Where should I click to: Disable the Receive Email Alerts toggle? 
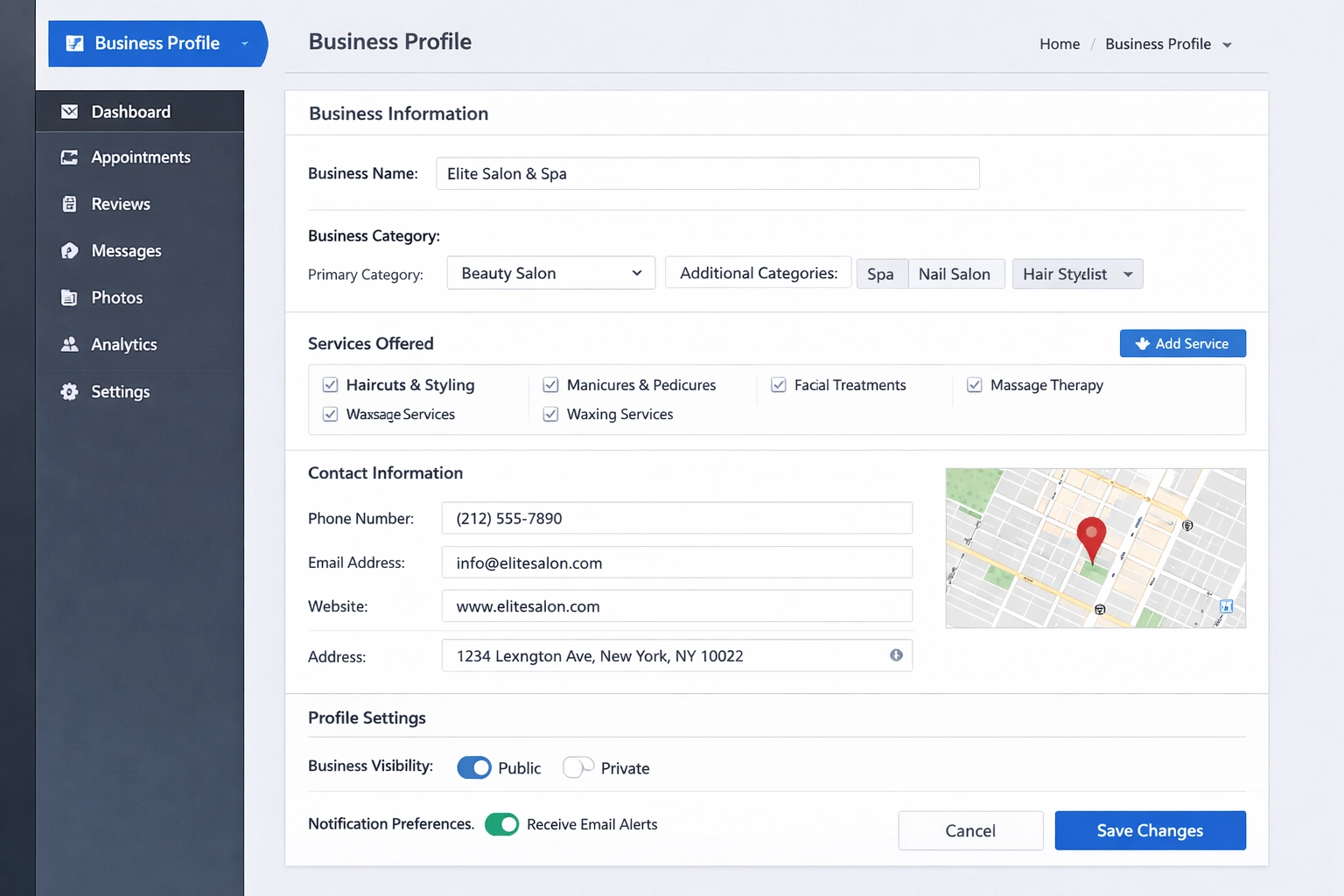[x=501, y=824]
